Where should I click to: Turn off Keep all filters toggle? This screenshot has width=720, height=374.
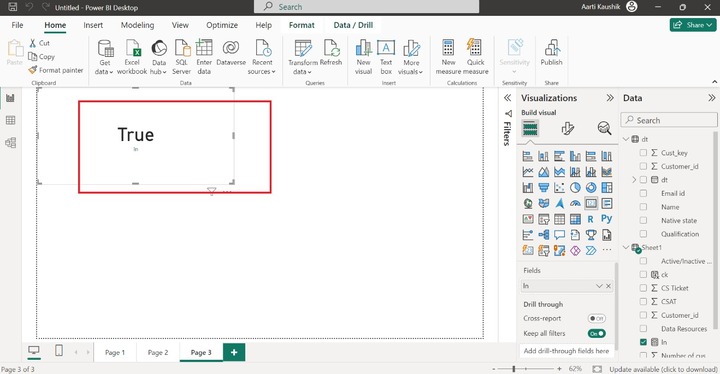pyautogui.click(x=596, y=334)
